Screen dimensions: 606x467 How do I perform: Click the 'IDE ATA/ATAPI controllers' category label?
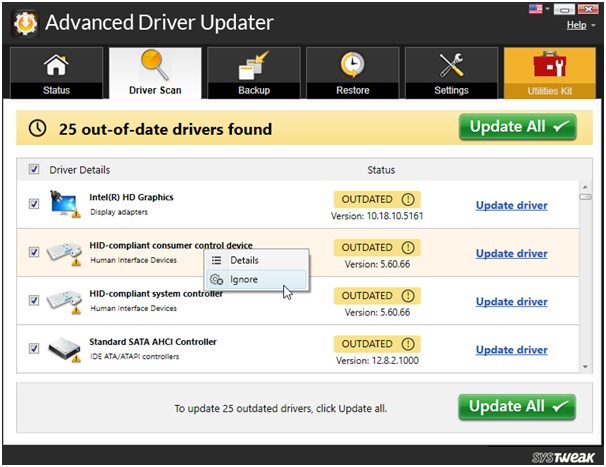(x=134, y=356)
